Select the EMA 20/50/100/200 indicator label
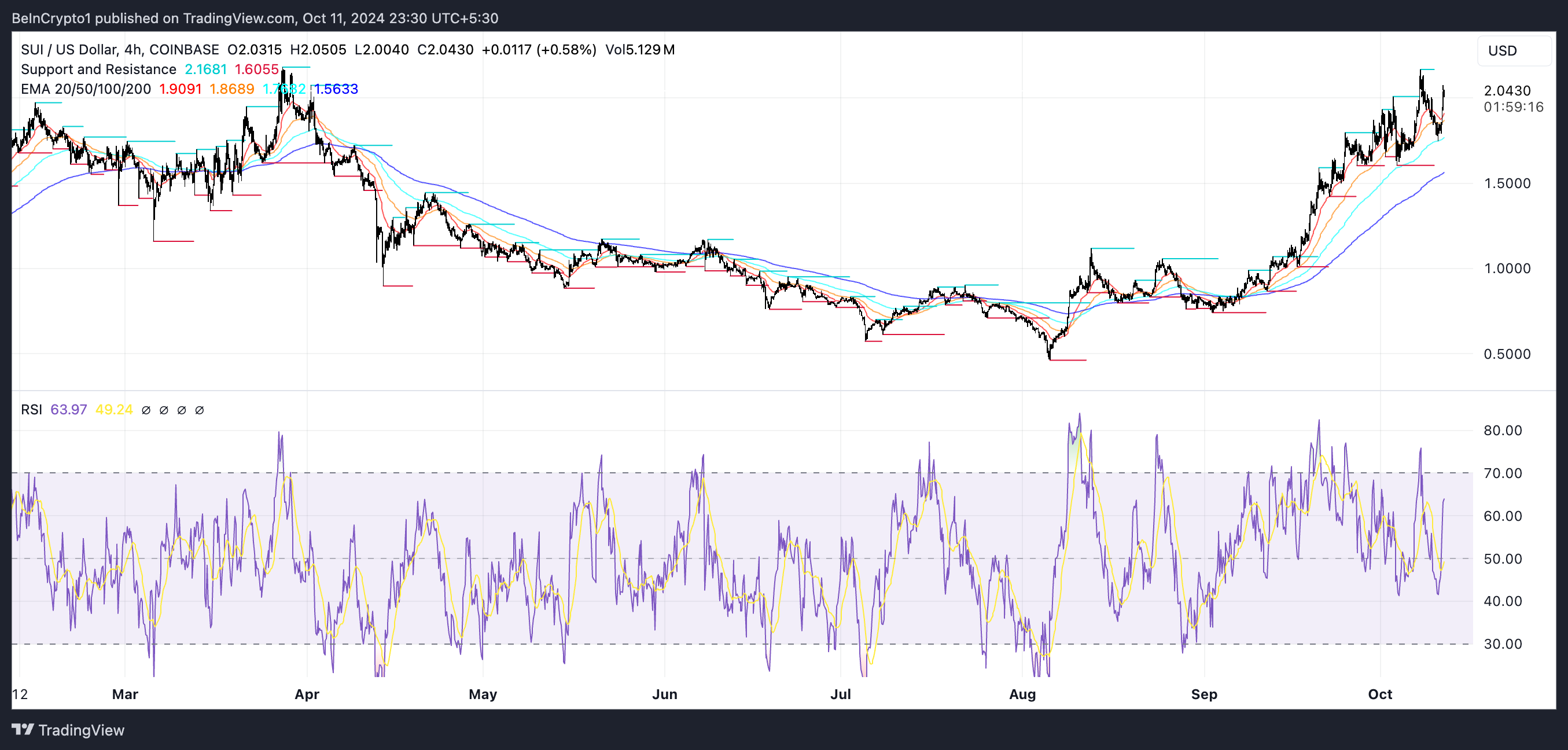 pyautogui.click(x=86, y=89)
